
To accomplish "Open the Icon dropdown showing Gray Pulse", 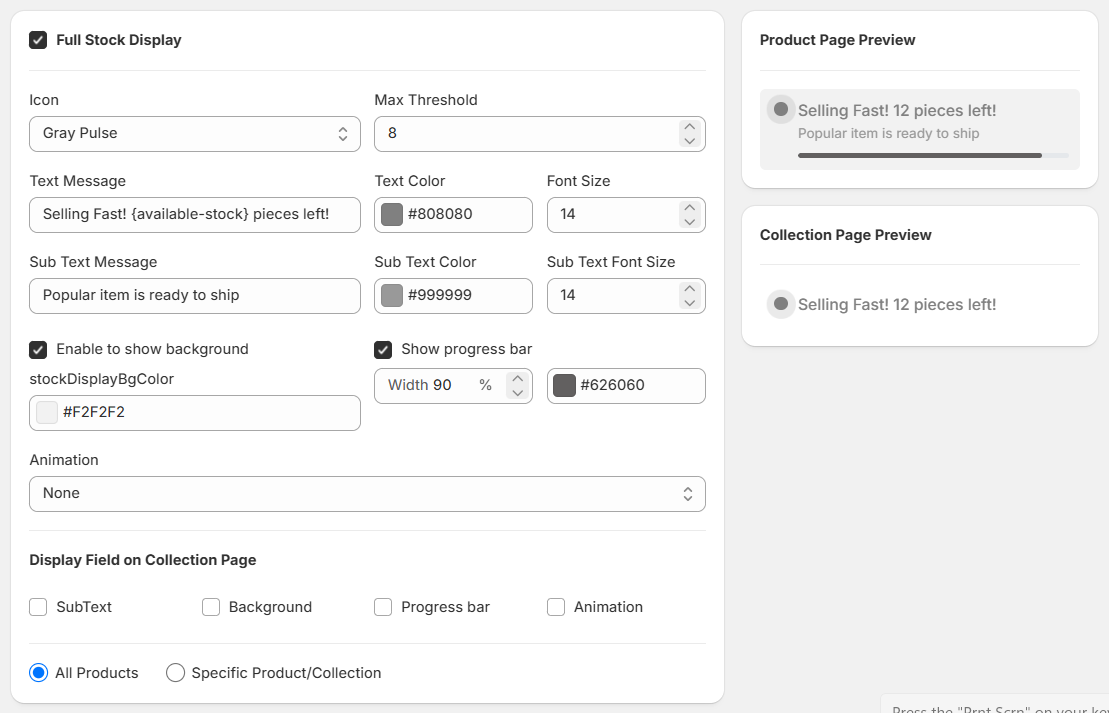I will coord(194,134).
